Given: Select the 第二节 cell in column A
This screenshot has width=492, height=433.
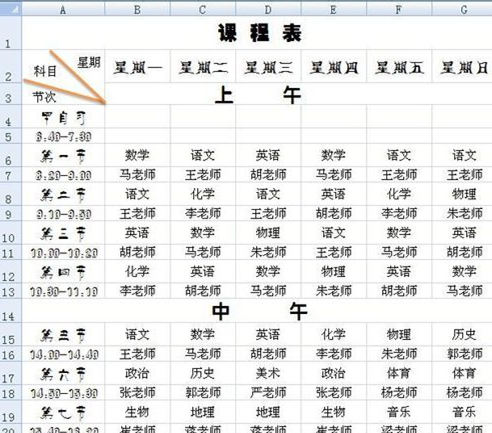Looking at the screenshot, I should pyautogui.click(x=63, y=194).
